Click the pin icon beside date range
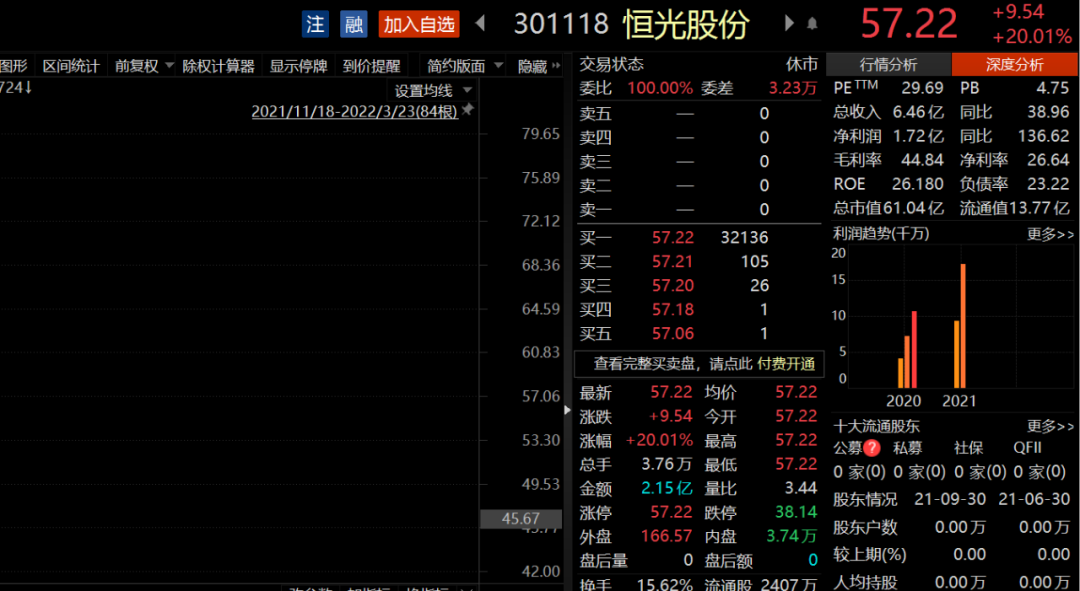The image size is (1080, 591). click(468, 110)
